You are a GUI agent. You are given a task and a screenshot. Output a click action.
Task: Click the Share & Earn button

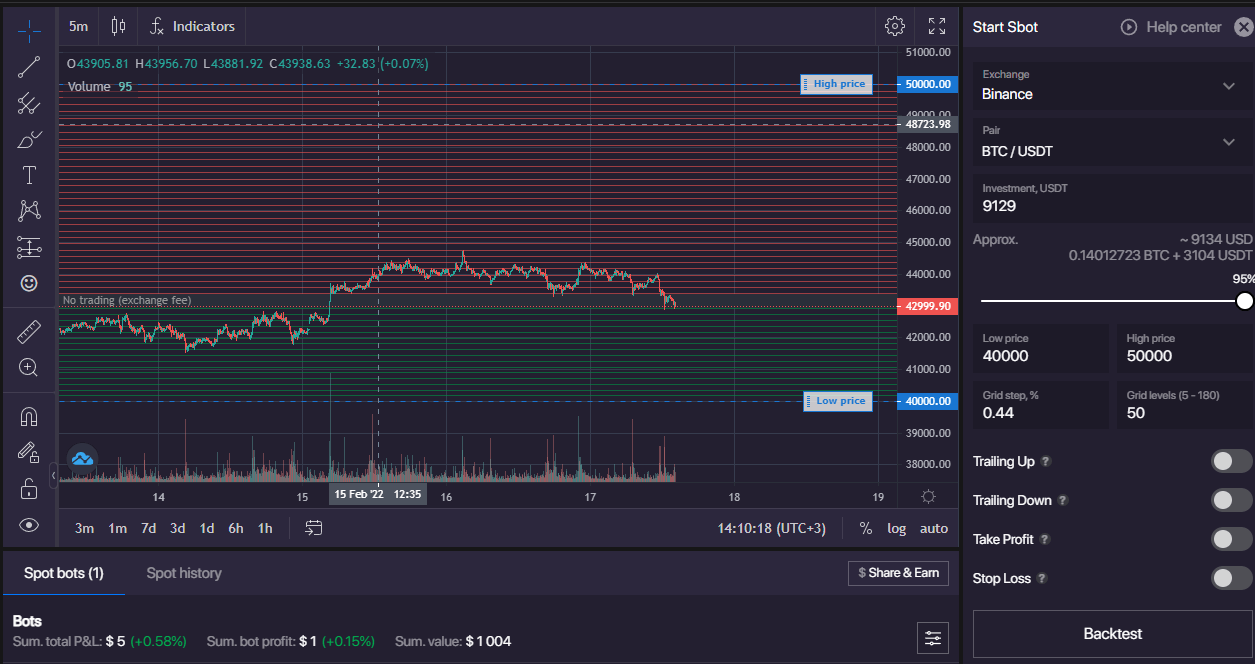pyautogui.click(x=898, y=573)
